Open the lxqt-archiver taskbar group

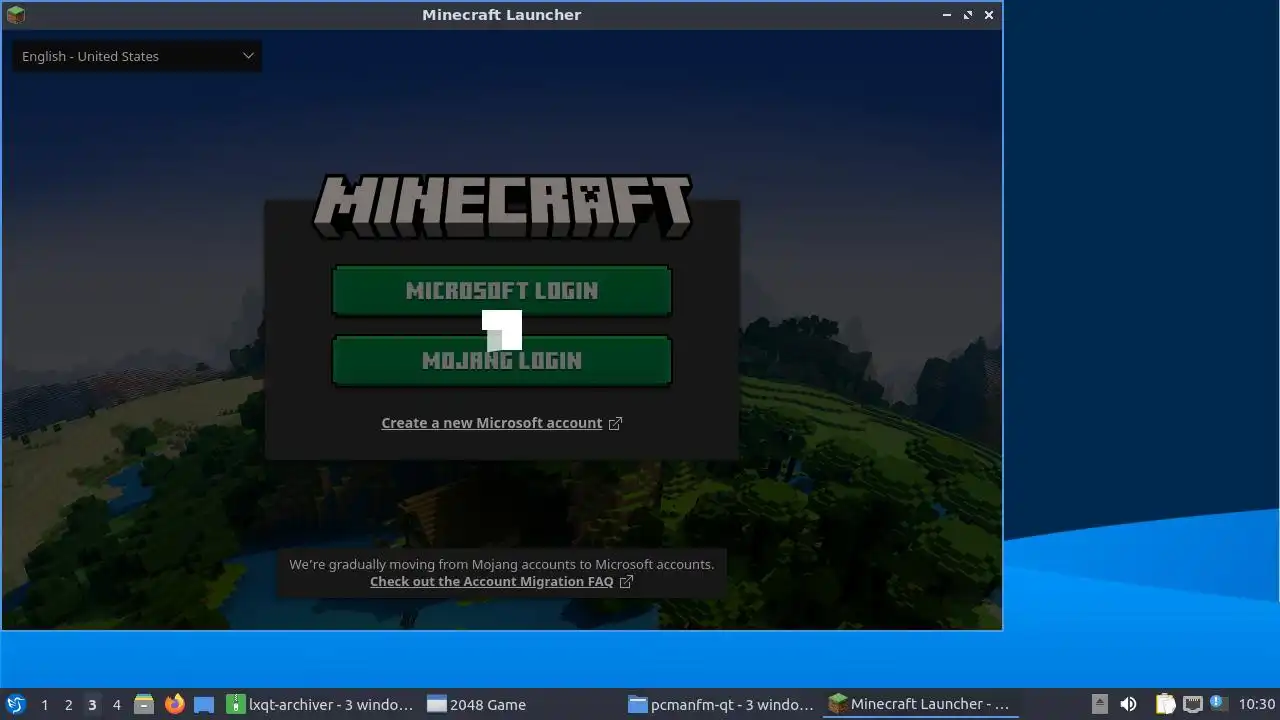coord(320,704)
